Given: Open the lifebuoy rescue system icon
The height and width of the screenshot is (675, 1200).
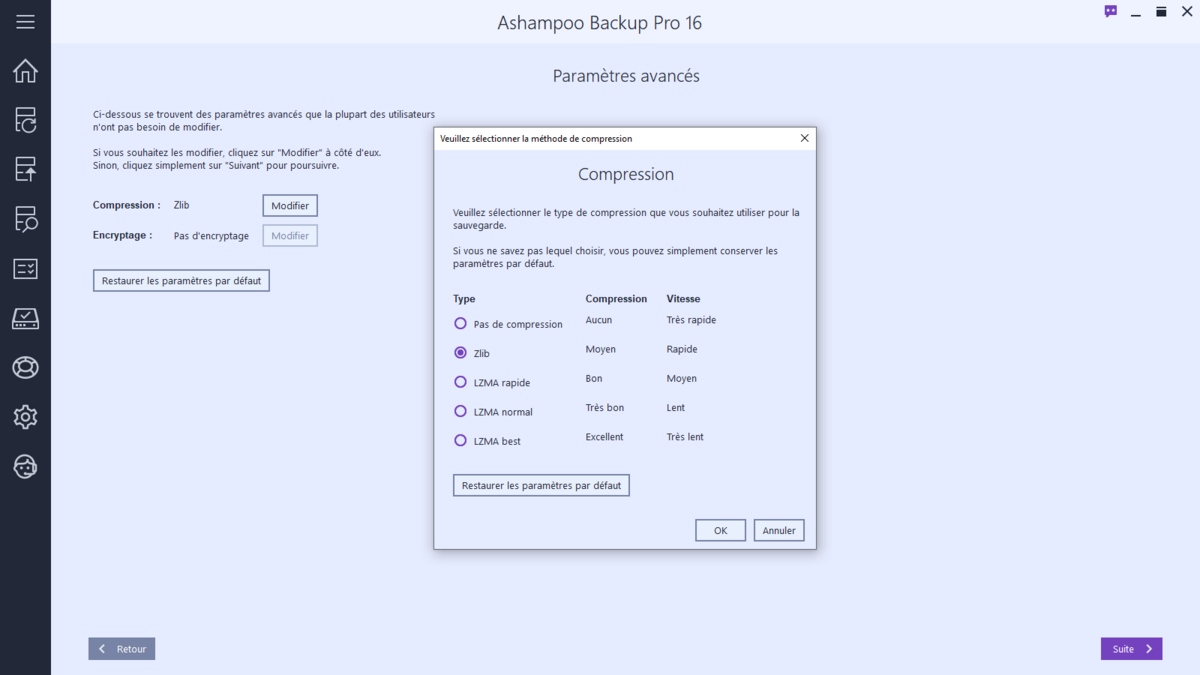Looking at the screenshot, I should pos(25,367).
